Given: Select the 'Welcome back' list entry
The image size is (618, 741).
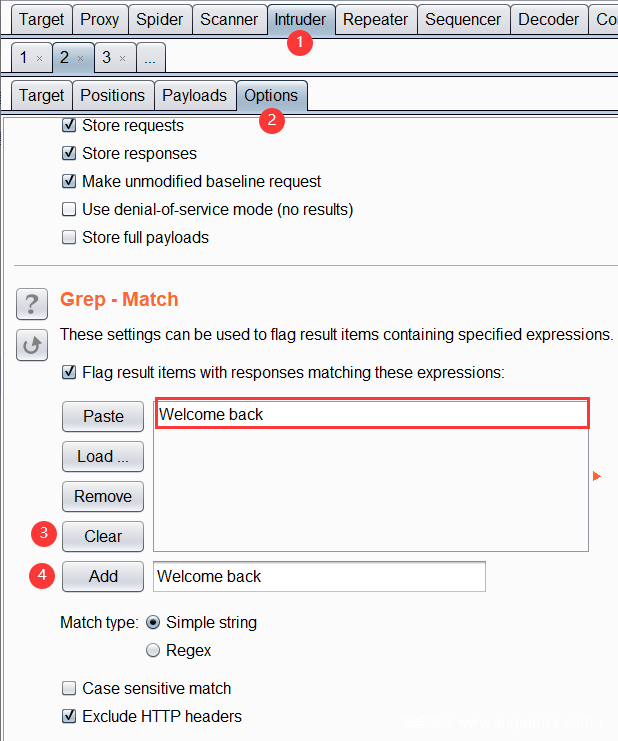Looking at the screenshot, I should tap(371, 414).
